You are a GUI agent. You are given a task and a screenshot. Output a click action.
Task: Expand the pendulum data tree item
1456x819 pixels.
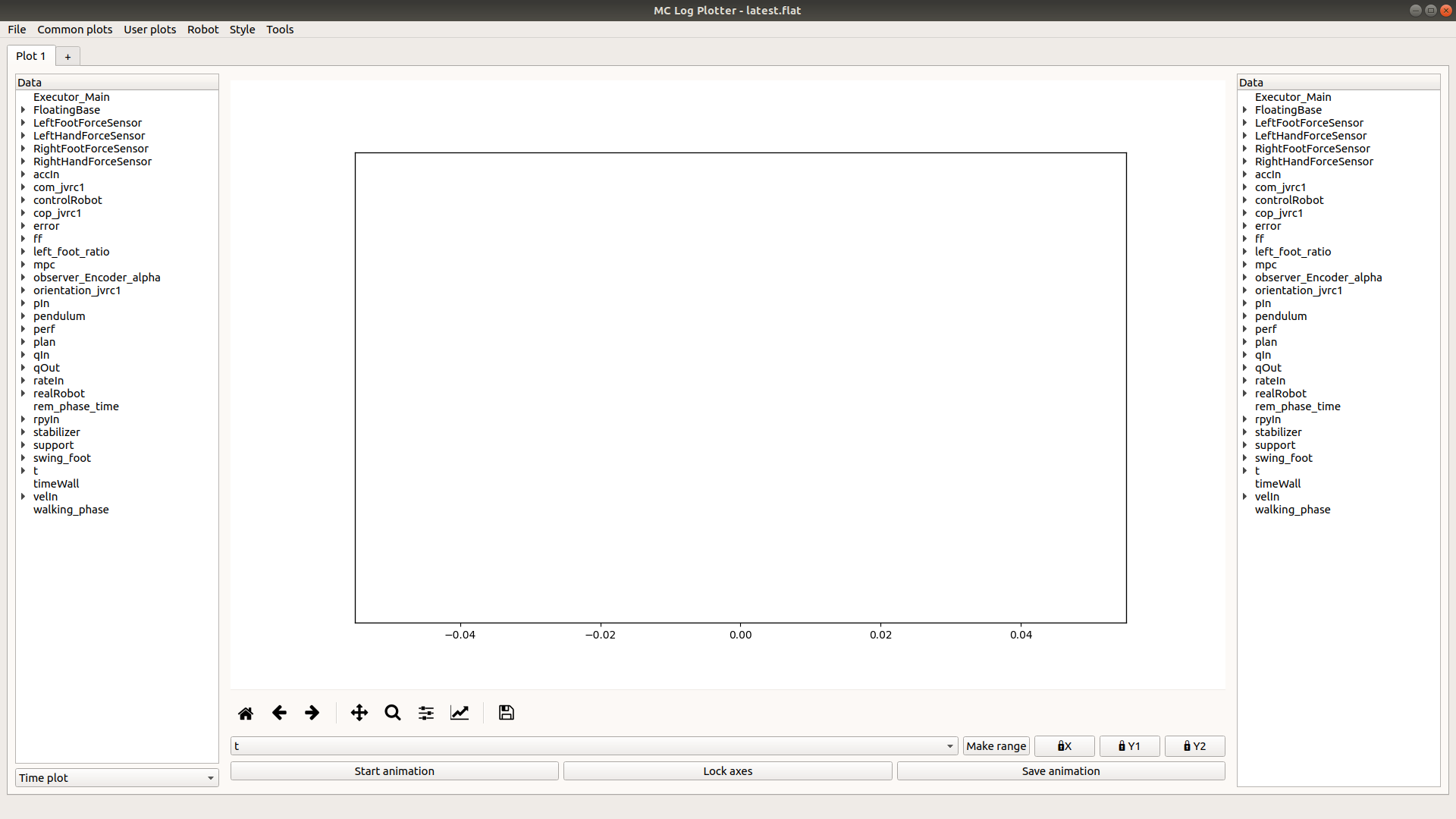tap(22, 315)
